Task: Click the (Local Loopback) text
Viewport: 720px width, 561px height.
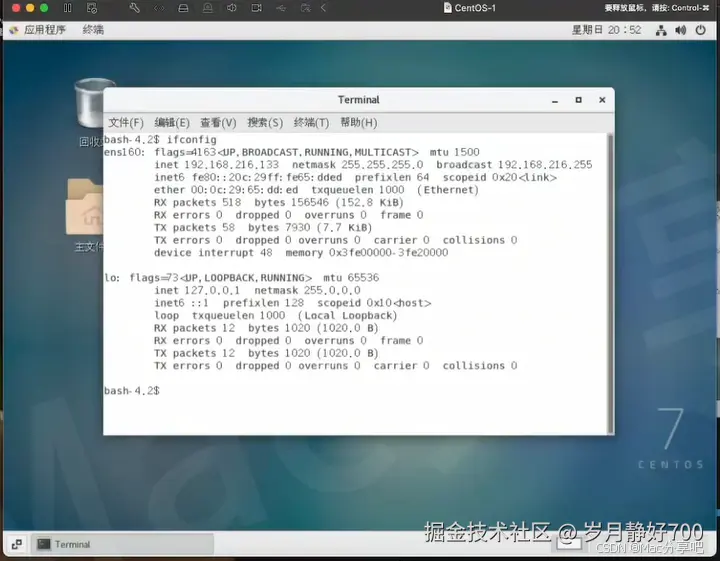Action: pos(347,316)
